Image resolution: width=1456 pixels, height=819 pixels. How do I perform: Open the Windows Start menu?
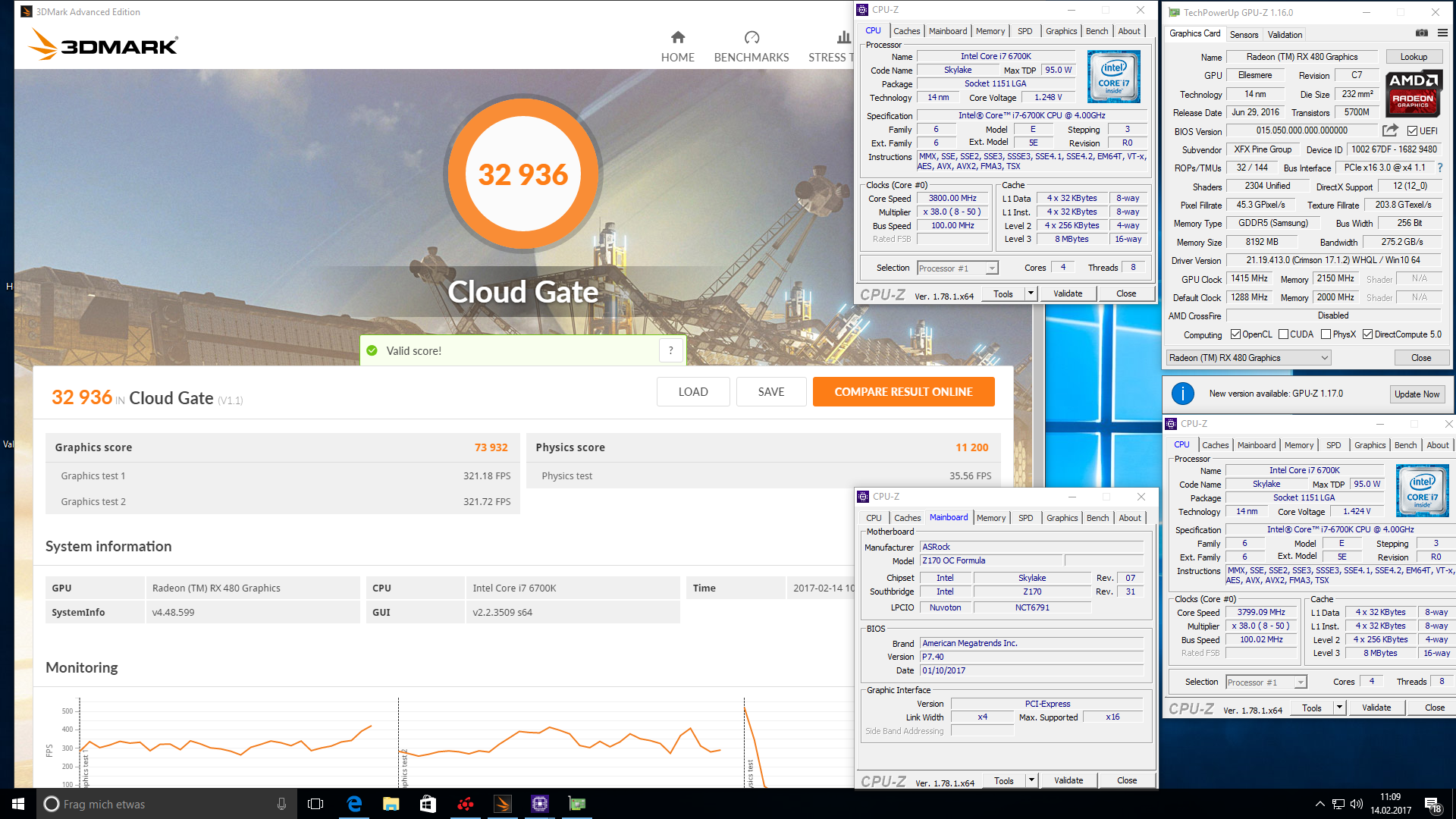point(18,804)
